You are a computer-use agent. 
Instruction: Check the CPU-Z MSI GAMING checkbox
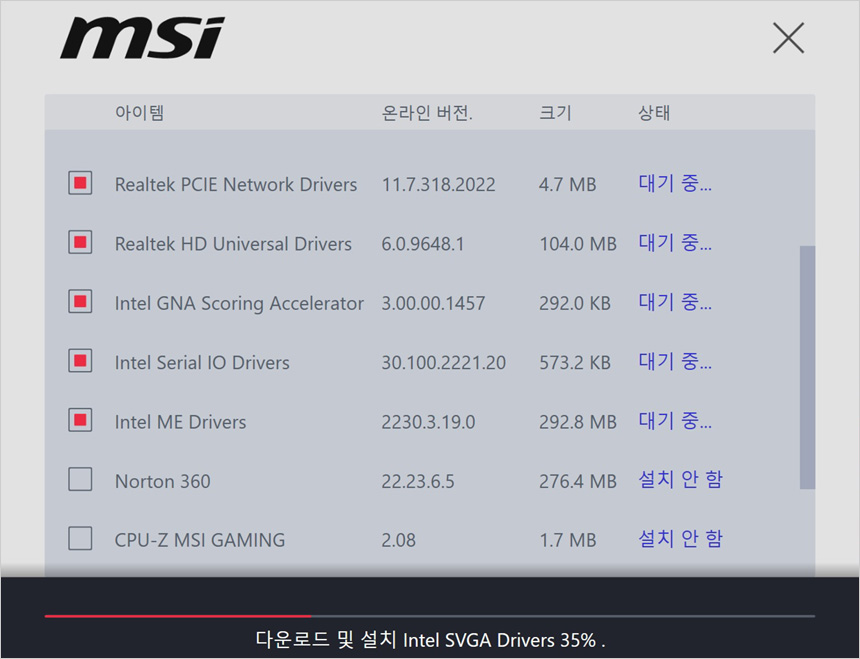click(x=80, y=538)
